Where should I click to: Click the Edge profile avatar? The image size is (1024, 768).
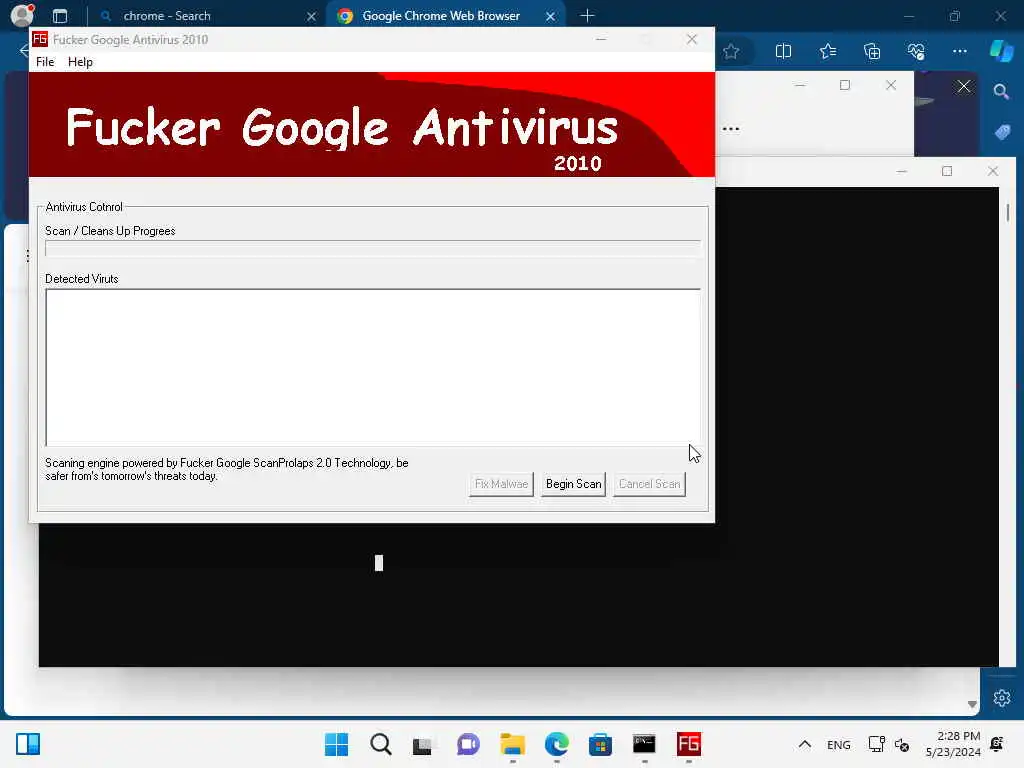pyautogui.click(x=22, y=14)
